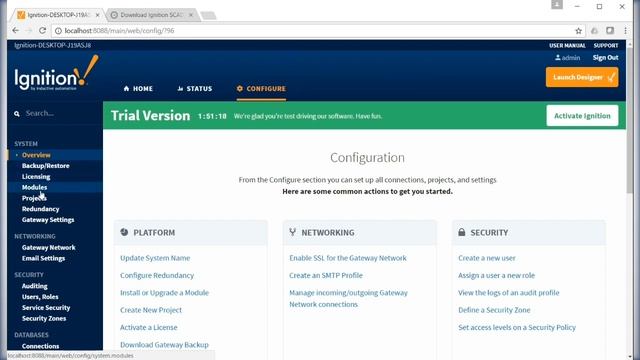The image size is (640, 360).
Task: Open Gateway Settings in the sidebar
Action: [48, 220]
